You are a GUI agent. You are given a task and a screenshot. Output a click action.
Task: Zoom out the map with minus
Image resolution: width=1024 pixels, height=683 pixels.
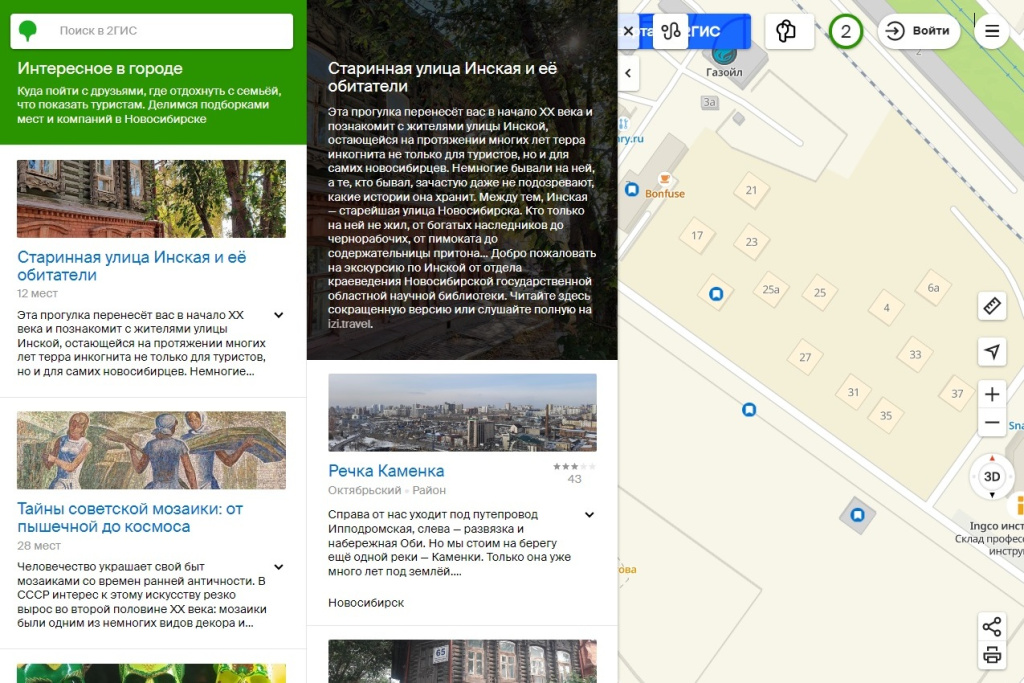[992, 423]
